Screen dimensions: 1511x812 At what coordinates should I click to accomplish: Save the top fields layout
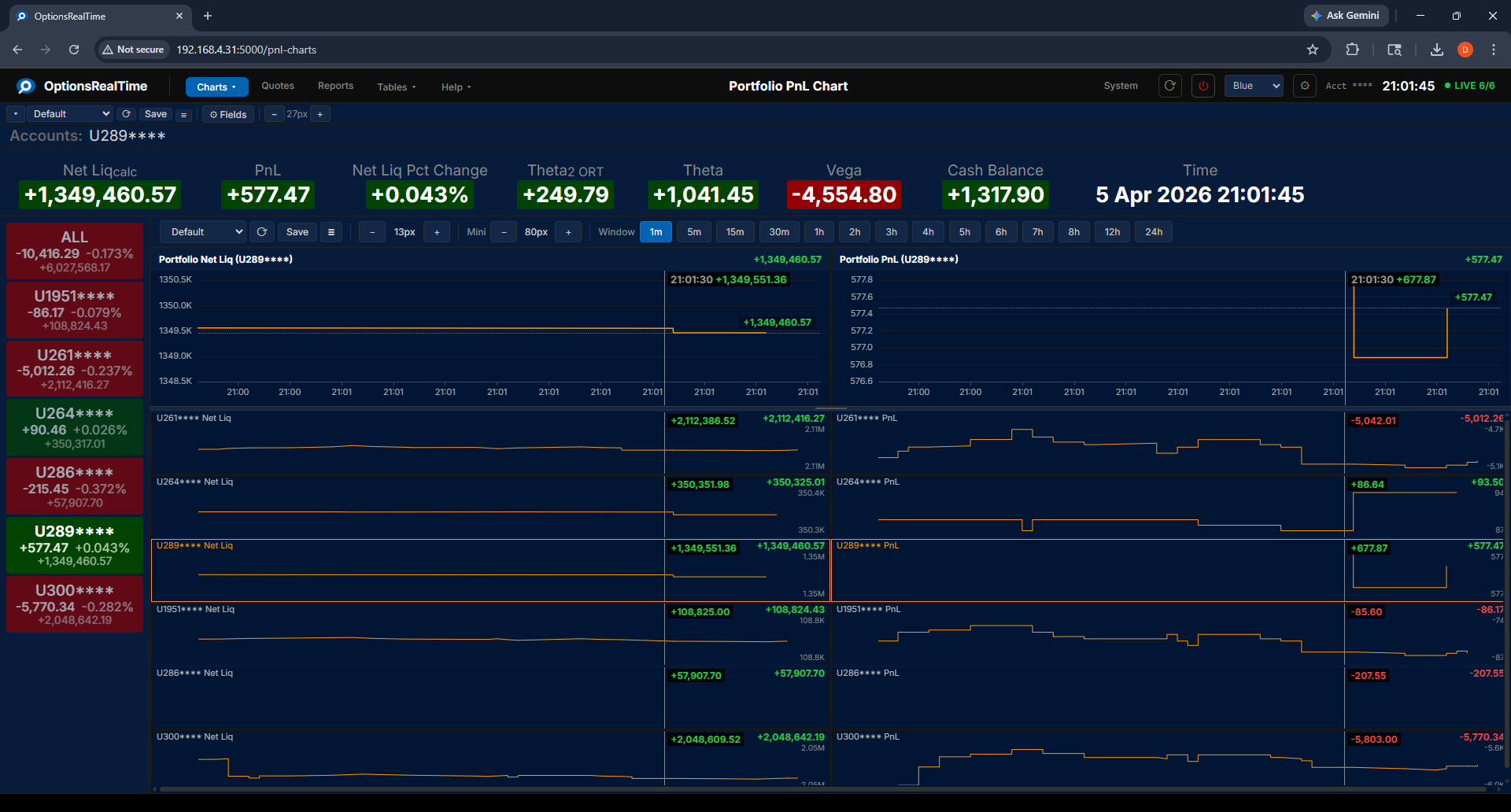[156, 114]
